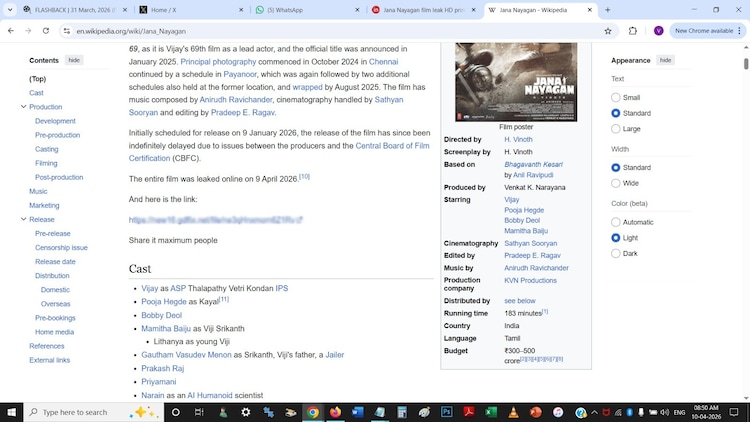Open the Central Board of Film Certification link

pos(392,146)
